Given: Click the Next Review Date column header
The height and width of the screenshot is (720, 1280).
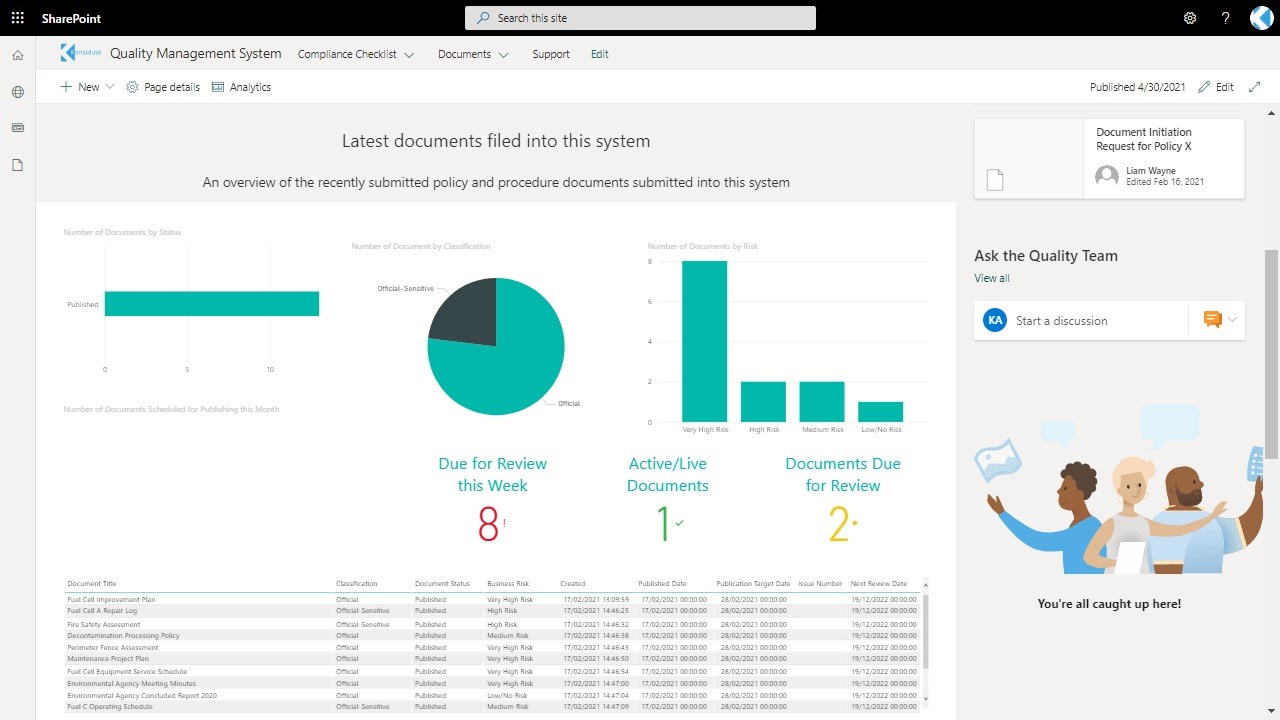Looking at the screenshot, I should pyautogui.click(x=879, y=584).
